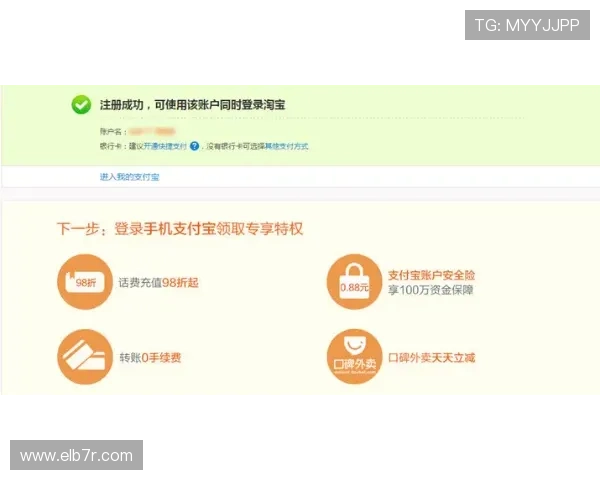Click the 享100万资金保障 text
The height and width of the screenshot is (480, 600).
point(430,290)
